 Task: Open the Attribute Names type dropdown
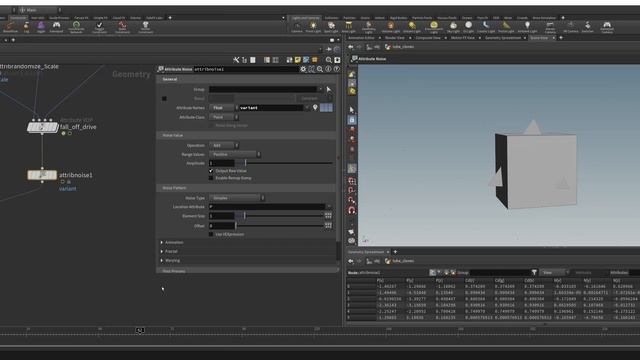[223, 108]
